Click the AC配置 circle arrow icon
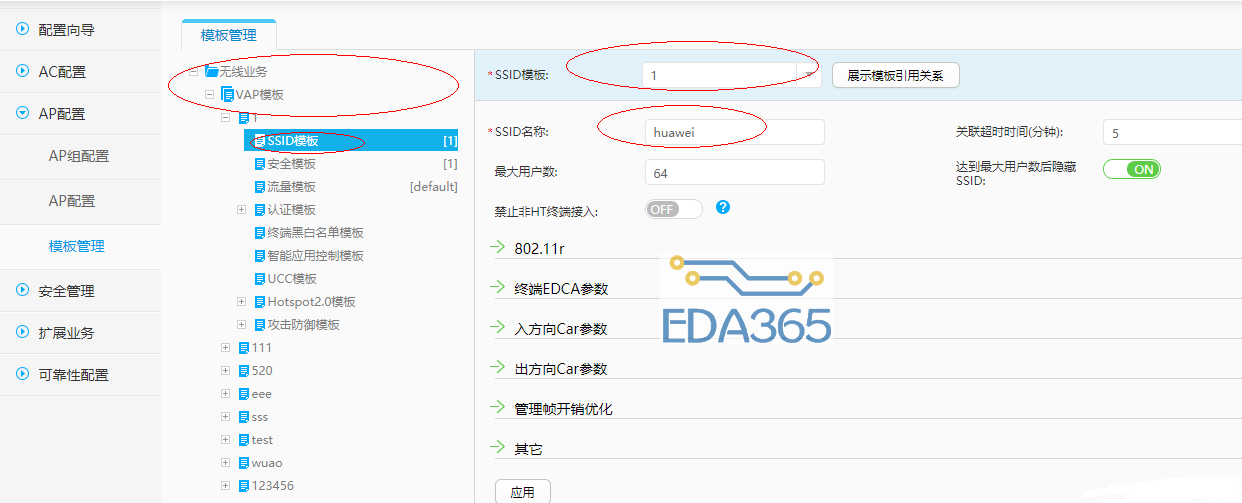Viewport: 1242px width, 503px height. 22,71
